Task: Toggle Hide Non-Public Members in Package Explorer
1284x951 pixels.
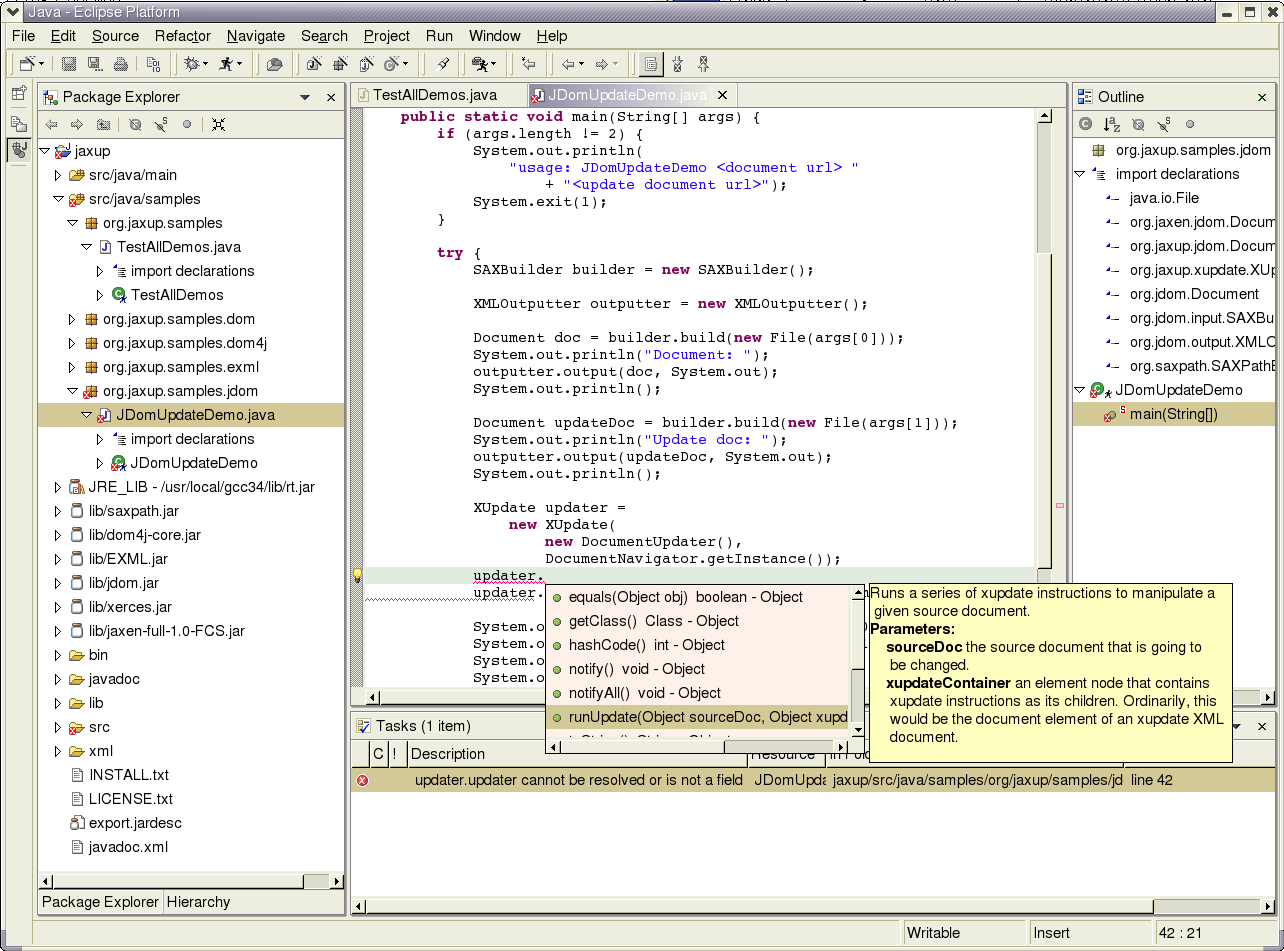Action: click(187, 125)
